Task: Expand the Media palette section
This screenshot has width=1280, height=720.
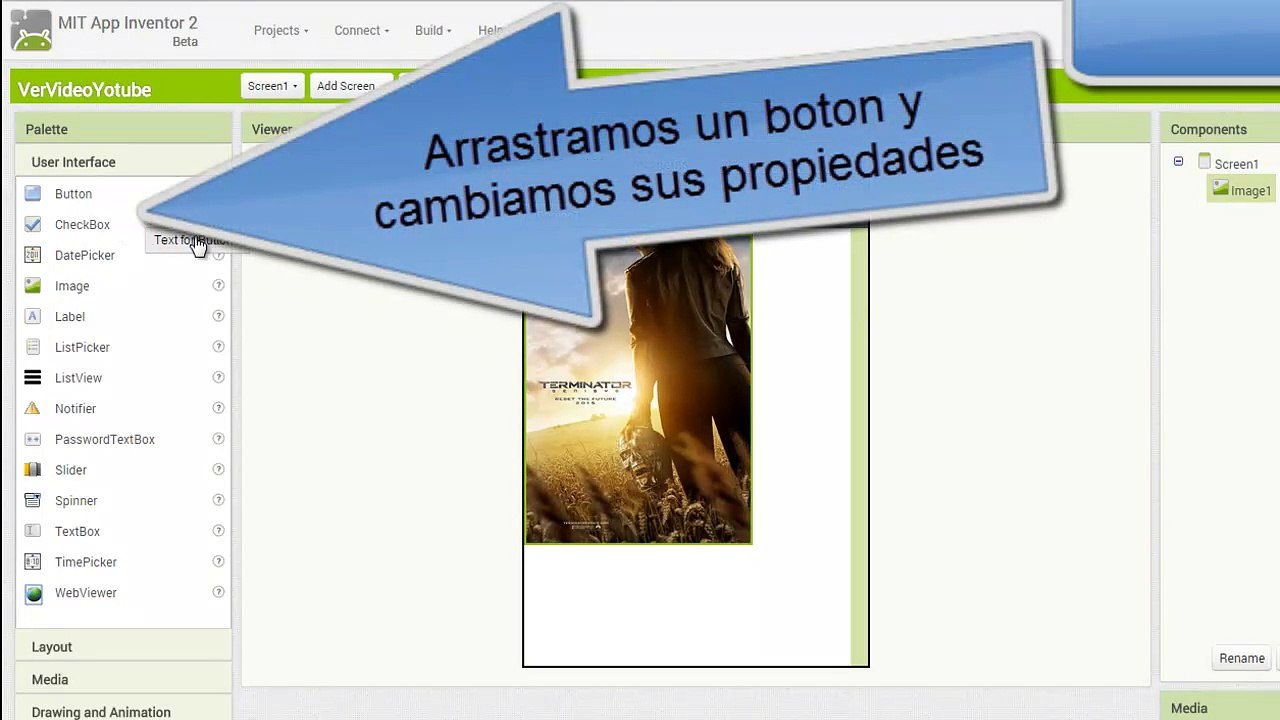Action: click(x=123, y=680)
